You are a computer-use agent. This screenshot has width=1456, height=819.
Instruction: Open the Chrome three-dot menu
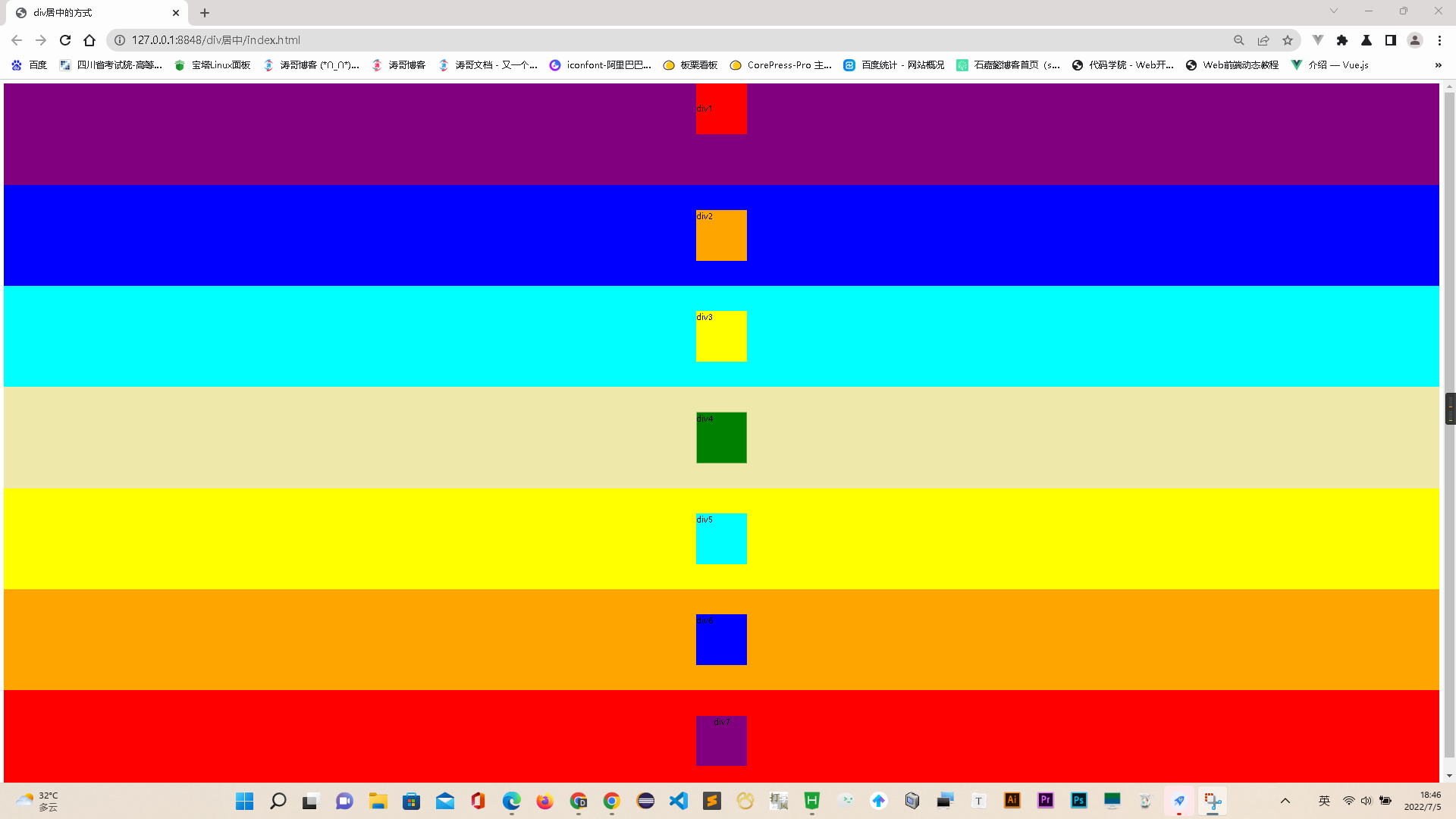tap(1439, 40)
